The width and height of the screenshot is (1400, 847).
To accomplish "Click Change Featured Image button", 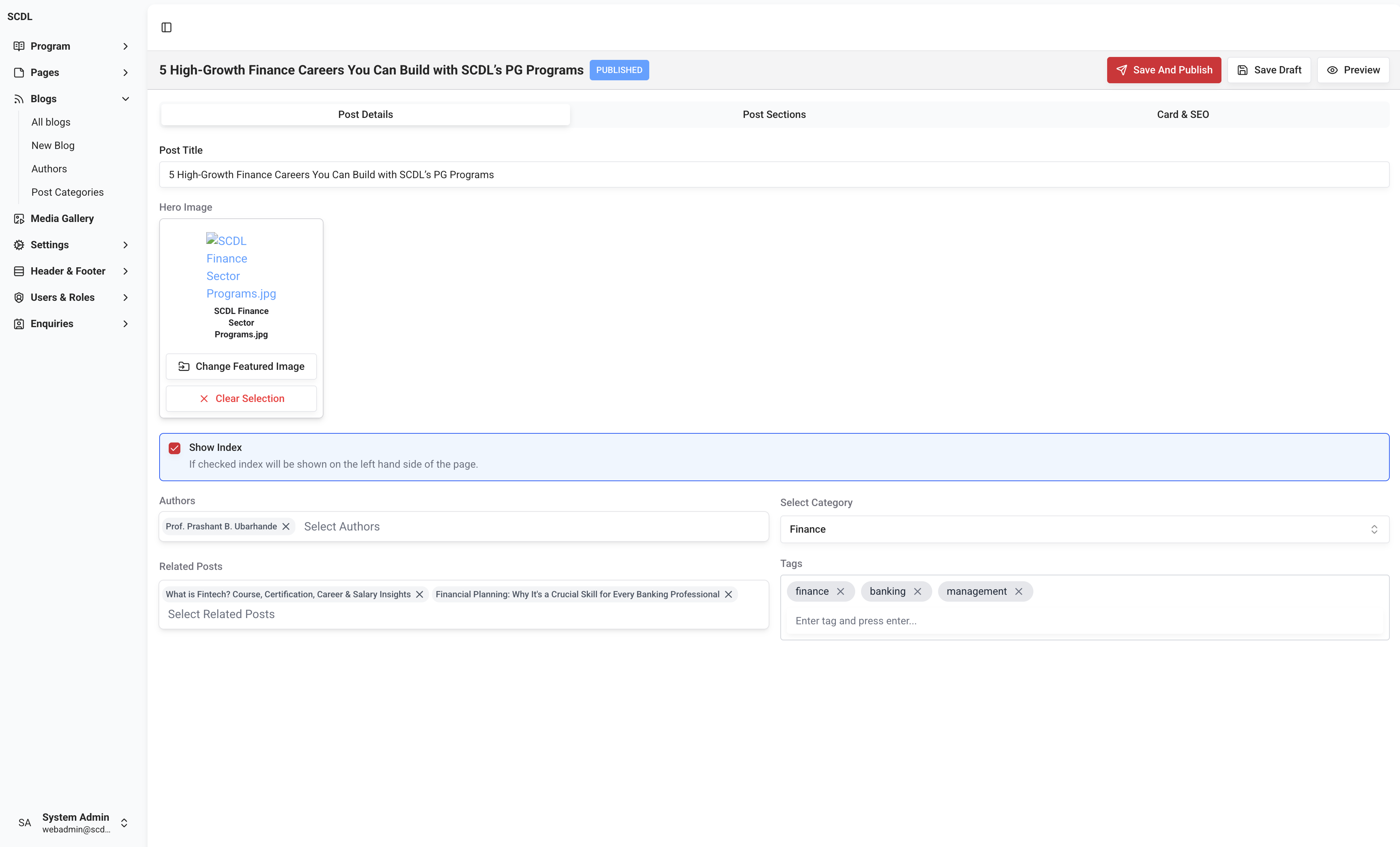I will (x=241, y=367).
